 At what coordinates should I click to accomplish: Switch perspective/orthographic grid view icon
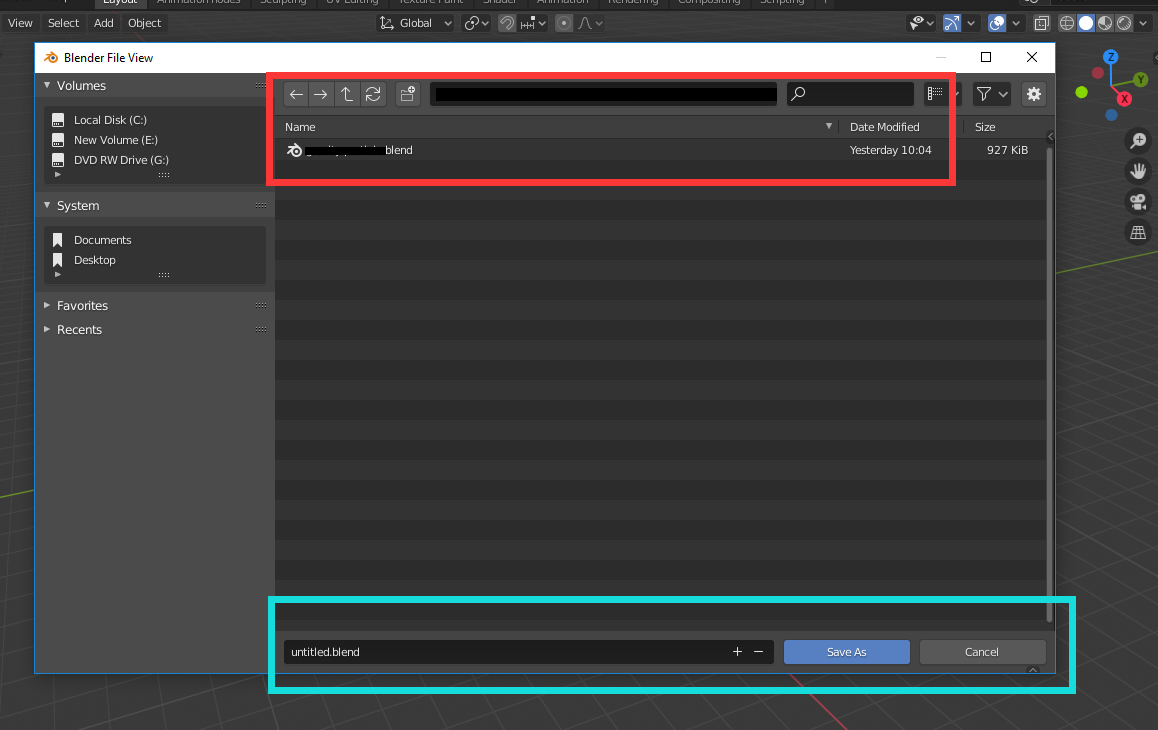(1138, 233)
